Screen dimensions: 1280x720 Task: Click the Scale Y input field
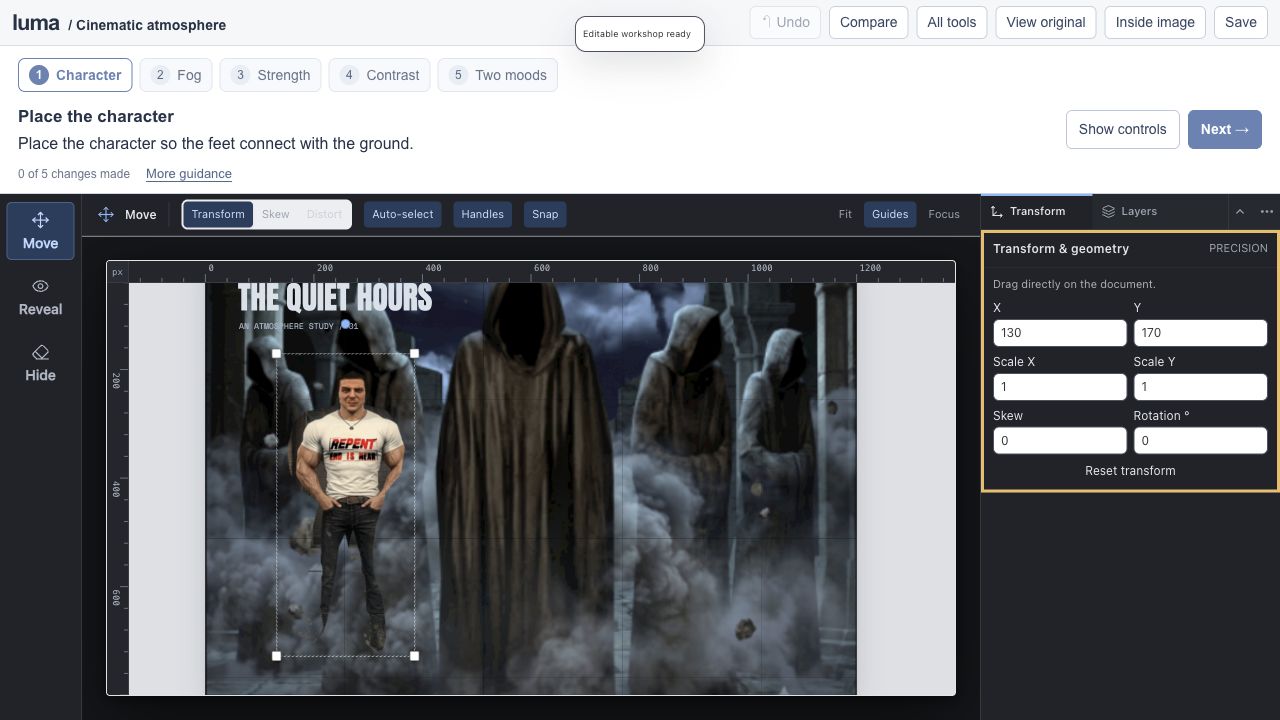click(1200, 387)
